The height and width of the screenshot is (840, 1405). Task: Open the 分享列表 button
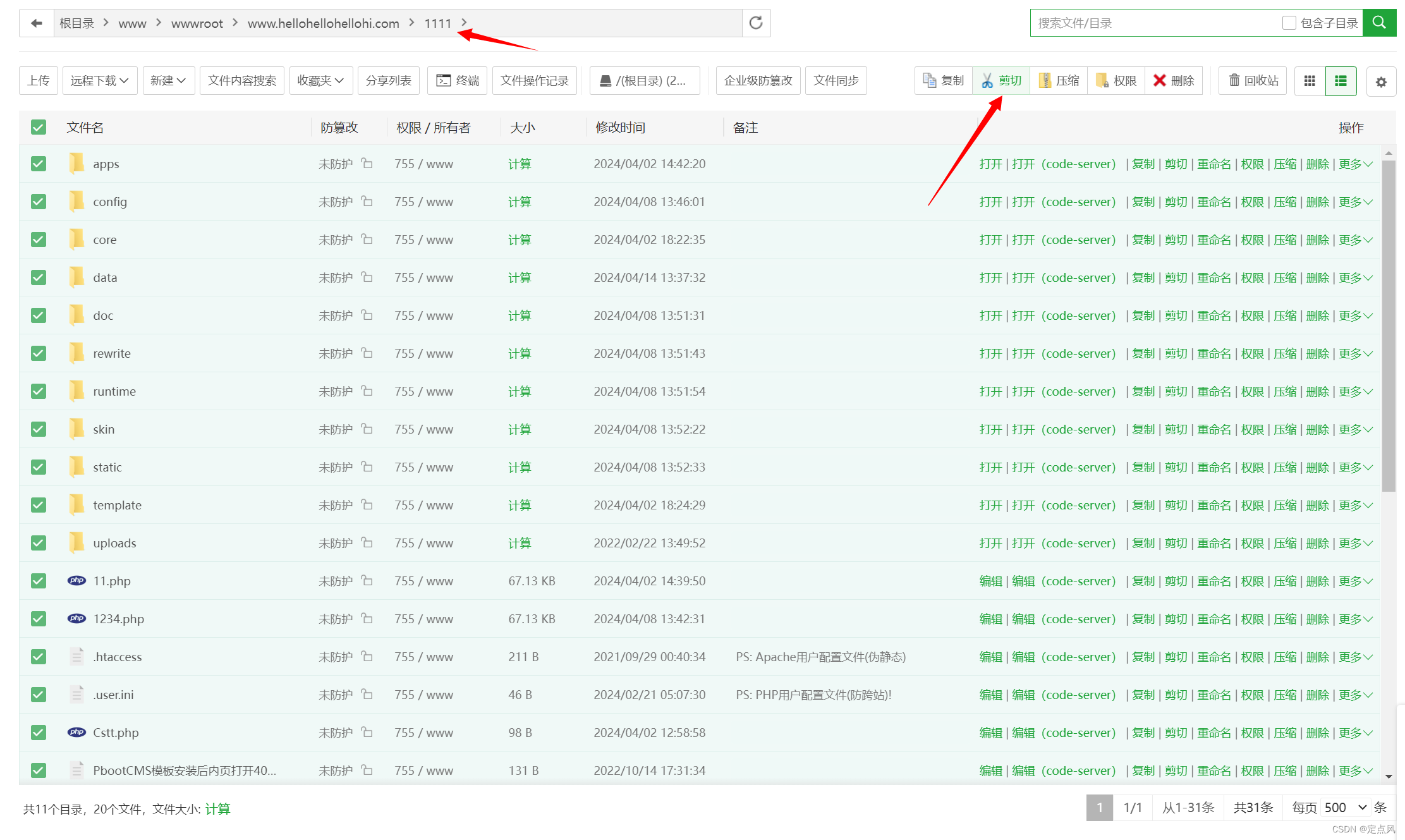pos(389,81)
